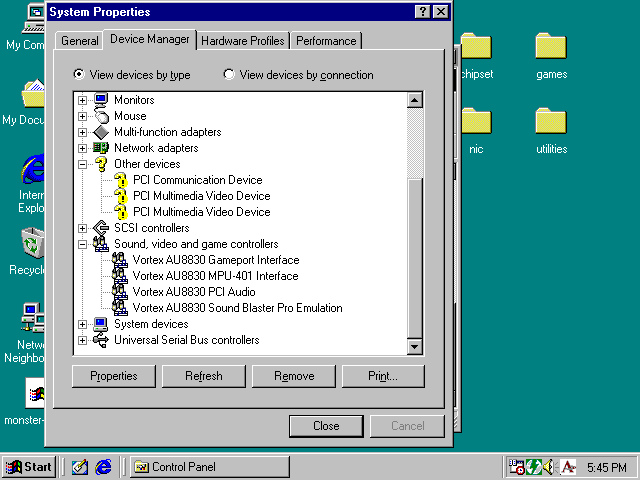Collapse Sound, video and game controllers
Screen dimensions: 640x480
click(83, 244)
